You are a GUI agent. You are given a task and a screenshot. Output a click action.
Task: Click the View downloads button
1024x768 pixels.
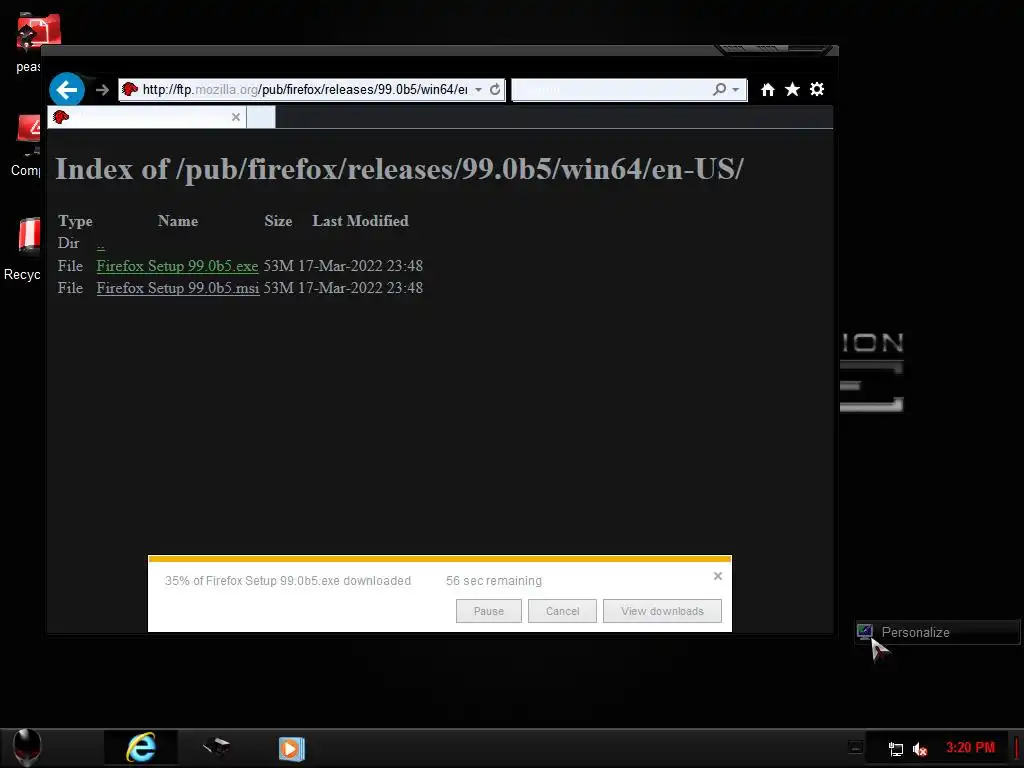click(662, 611)
